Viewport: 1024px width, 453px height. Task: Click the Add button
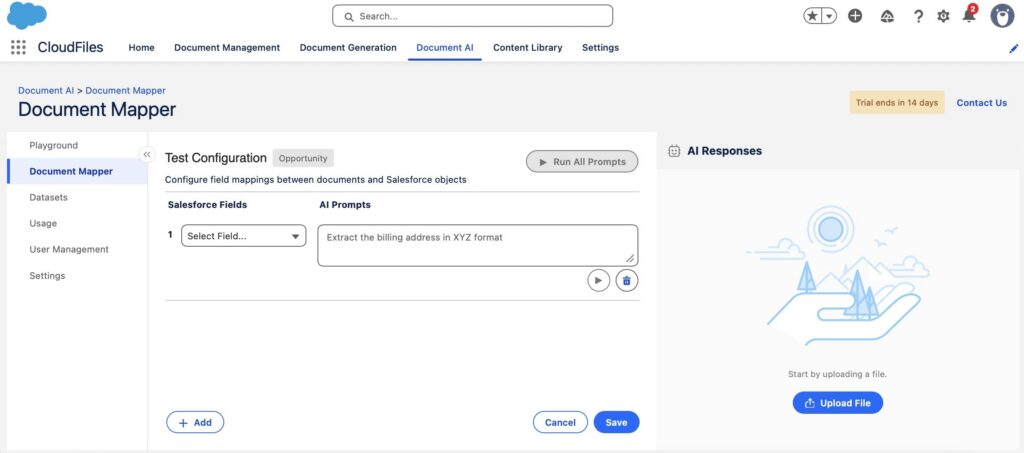click(x=195, y=422)
